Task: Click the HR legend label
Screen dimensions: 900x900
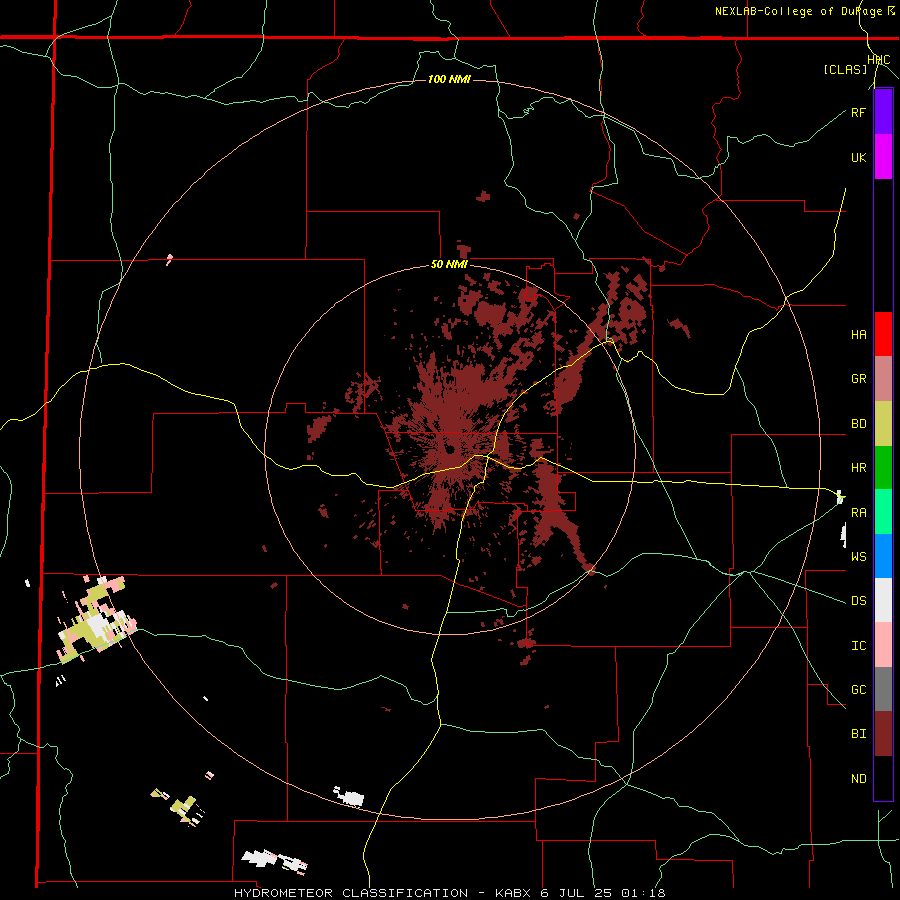Action: coord(859,468)
